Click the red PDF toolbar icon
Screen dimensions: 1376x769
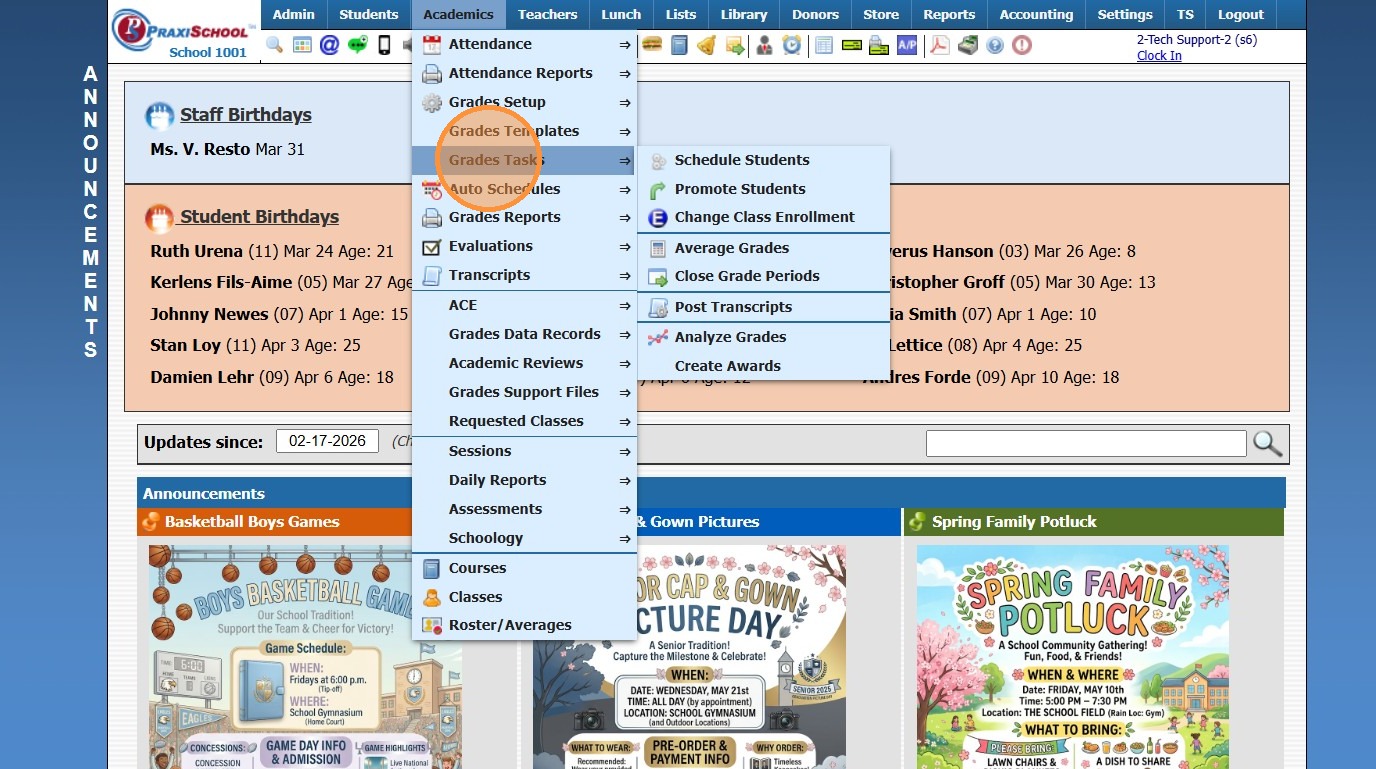coord(940,45)
